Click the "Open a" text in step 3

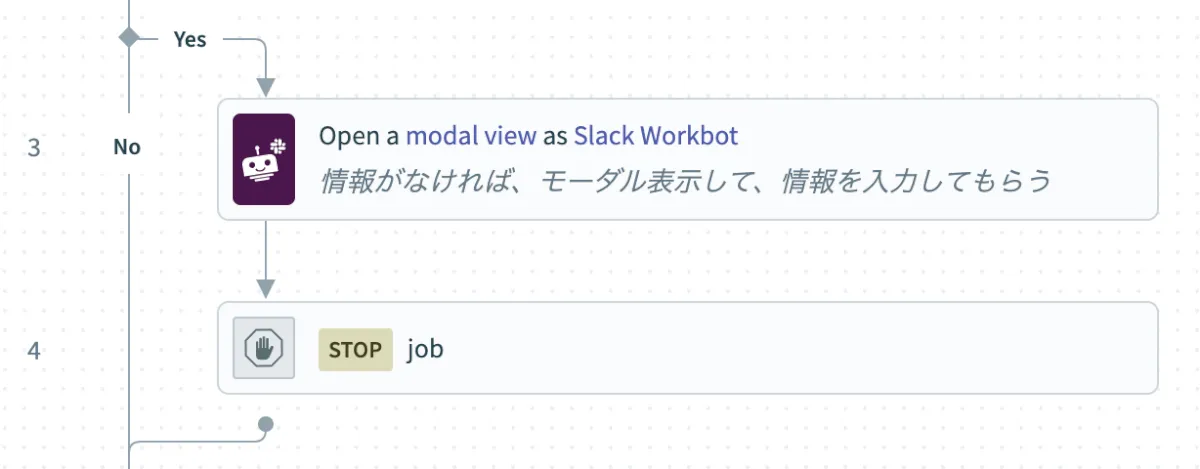tap(359, 136)
